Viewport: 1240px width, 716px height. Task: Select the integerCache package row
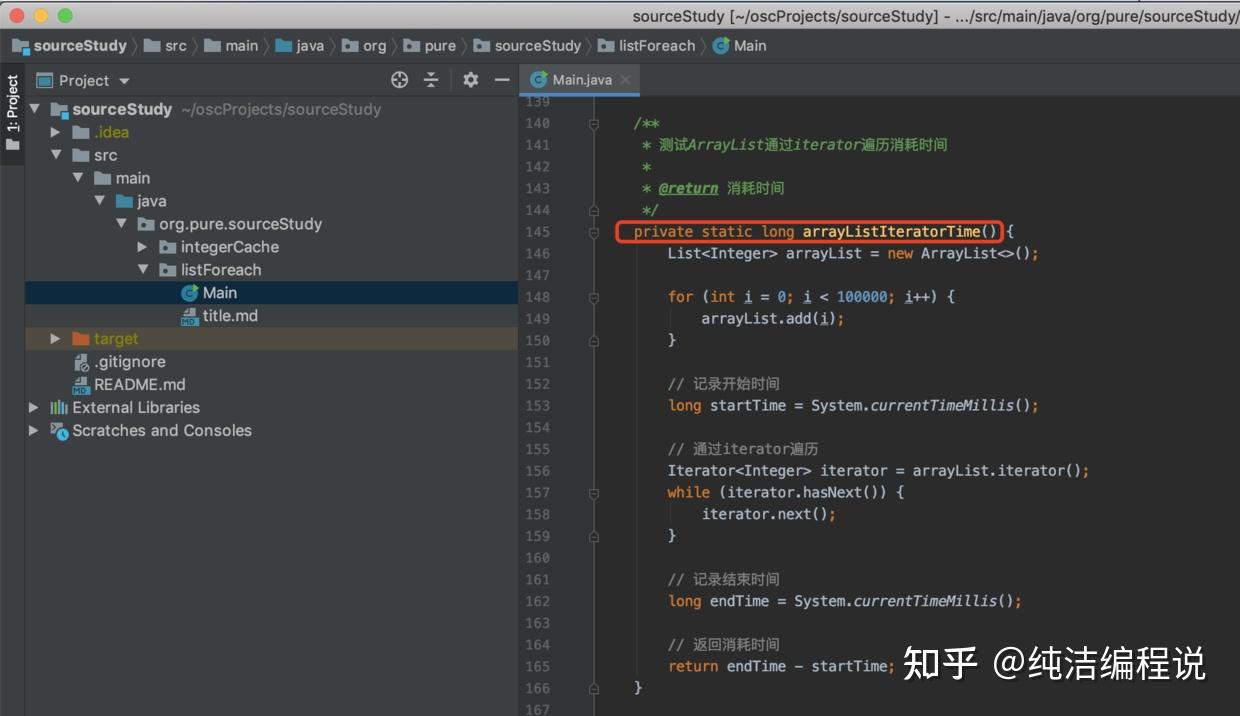[x=271, y=247]
